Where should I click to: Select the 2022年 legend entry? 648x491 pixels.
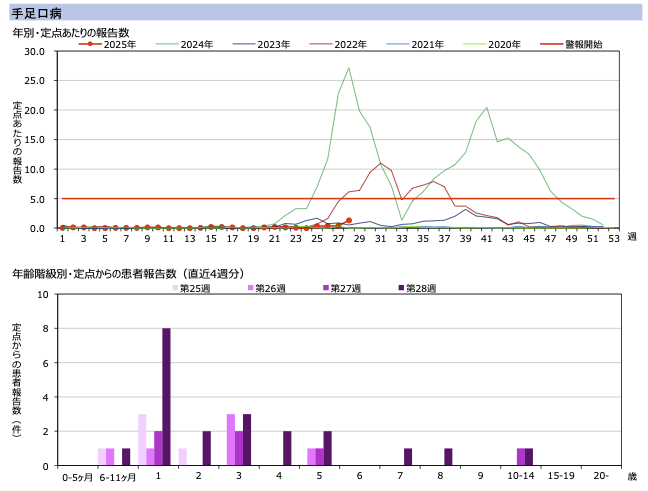point(338,44)
